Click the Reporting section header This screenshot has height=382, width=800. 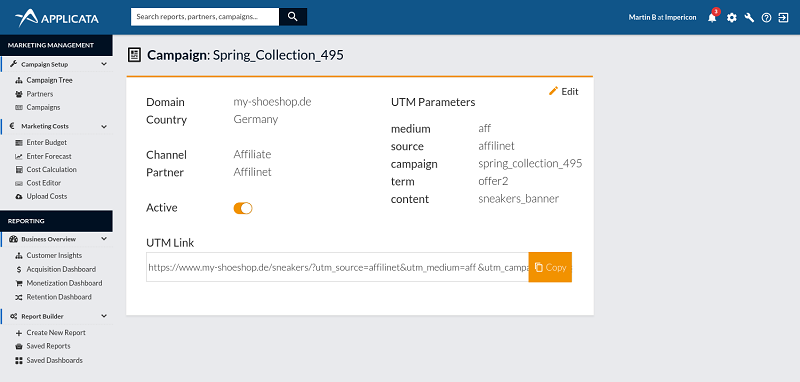(x=56, y=221)
